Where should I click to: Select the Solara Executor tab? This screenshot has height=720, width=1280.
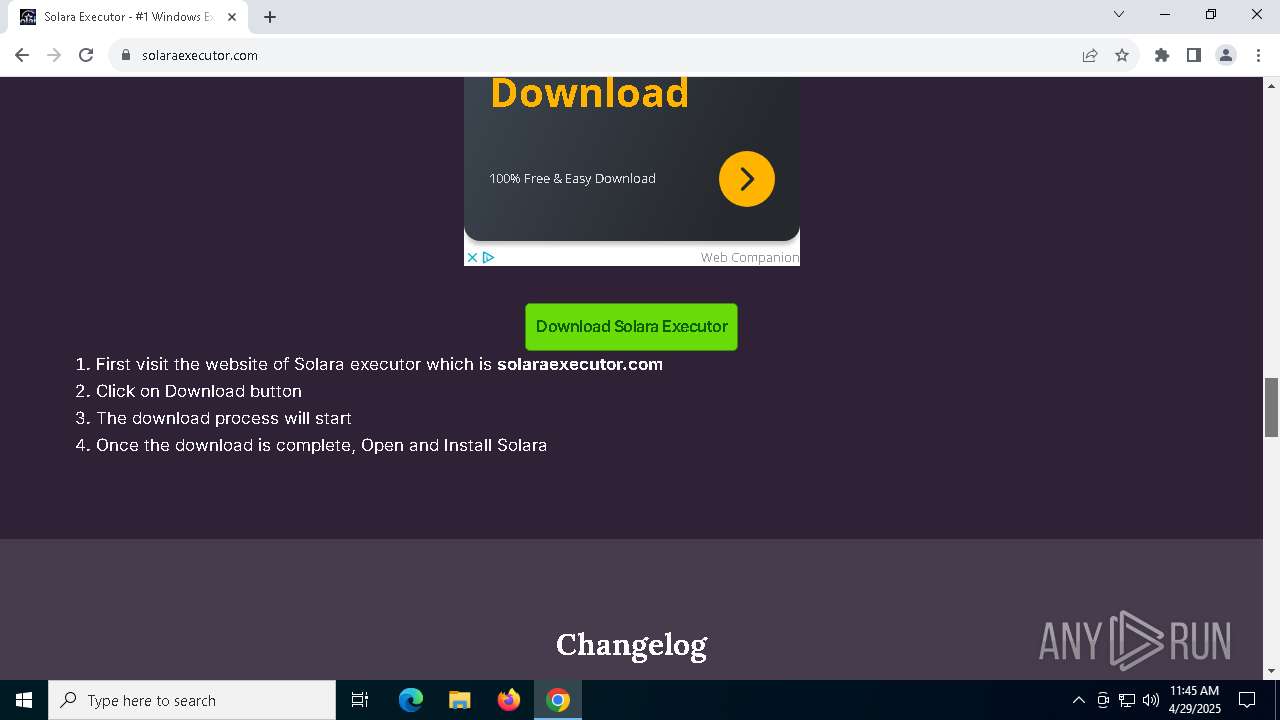pos(128,17)
